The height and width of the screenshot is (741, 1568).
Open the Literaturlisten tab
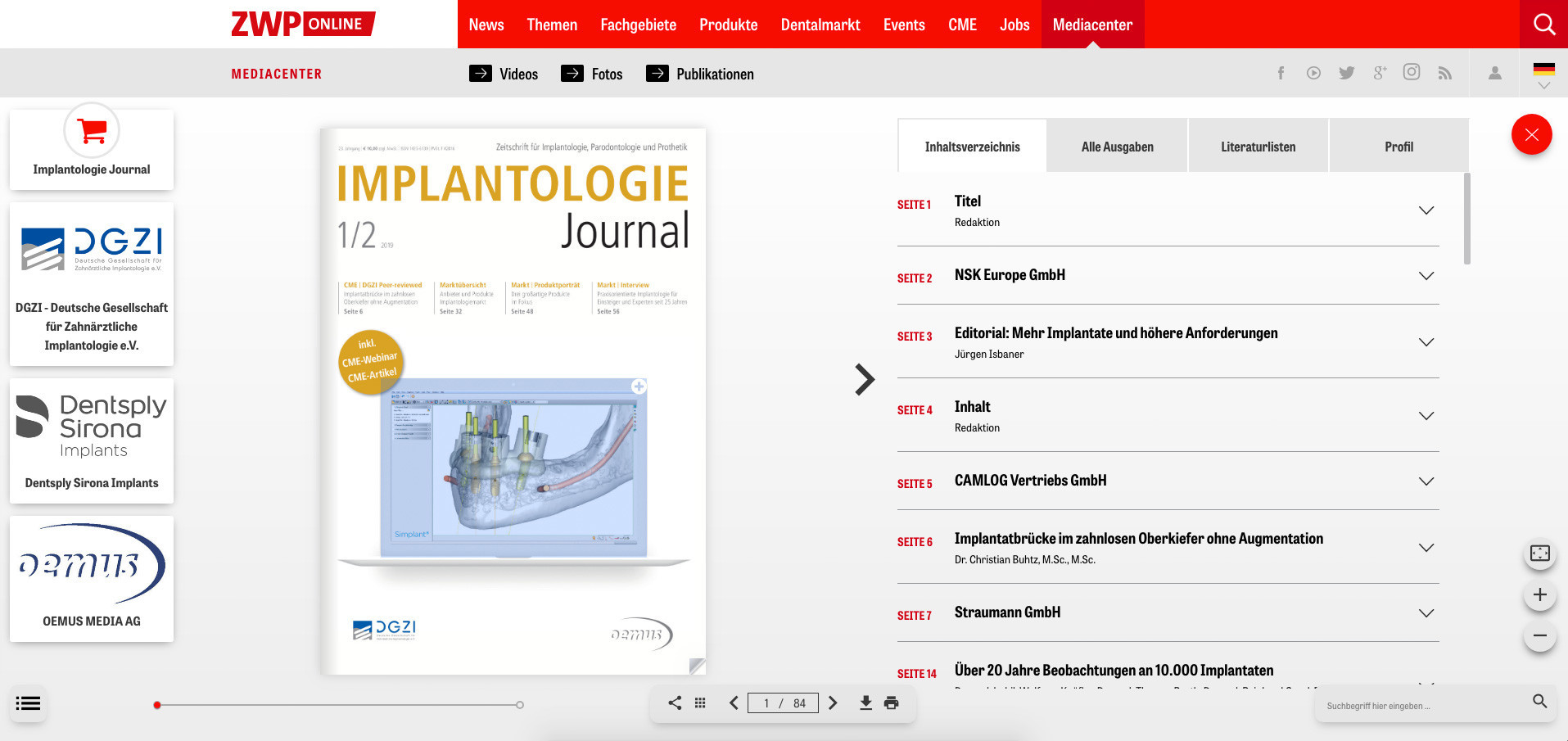(1258, 147)
